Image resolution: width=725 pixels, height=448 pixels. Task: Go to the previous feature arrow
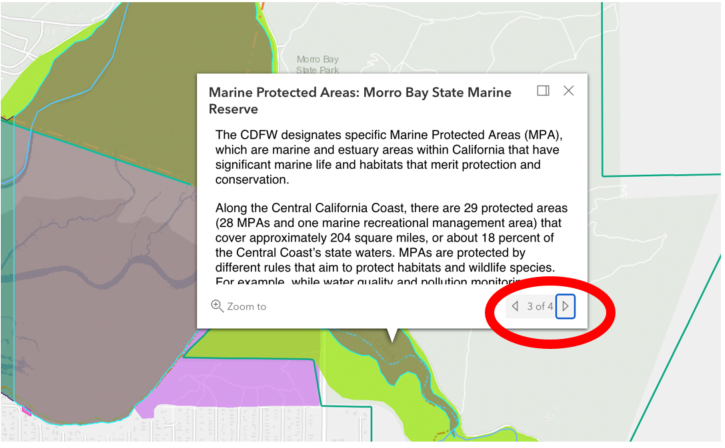tap(515, 306)
